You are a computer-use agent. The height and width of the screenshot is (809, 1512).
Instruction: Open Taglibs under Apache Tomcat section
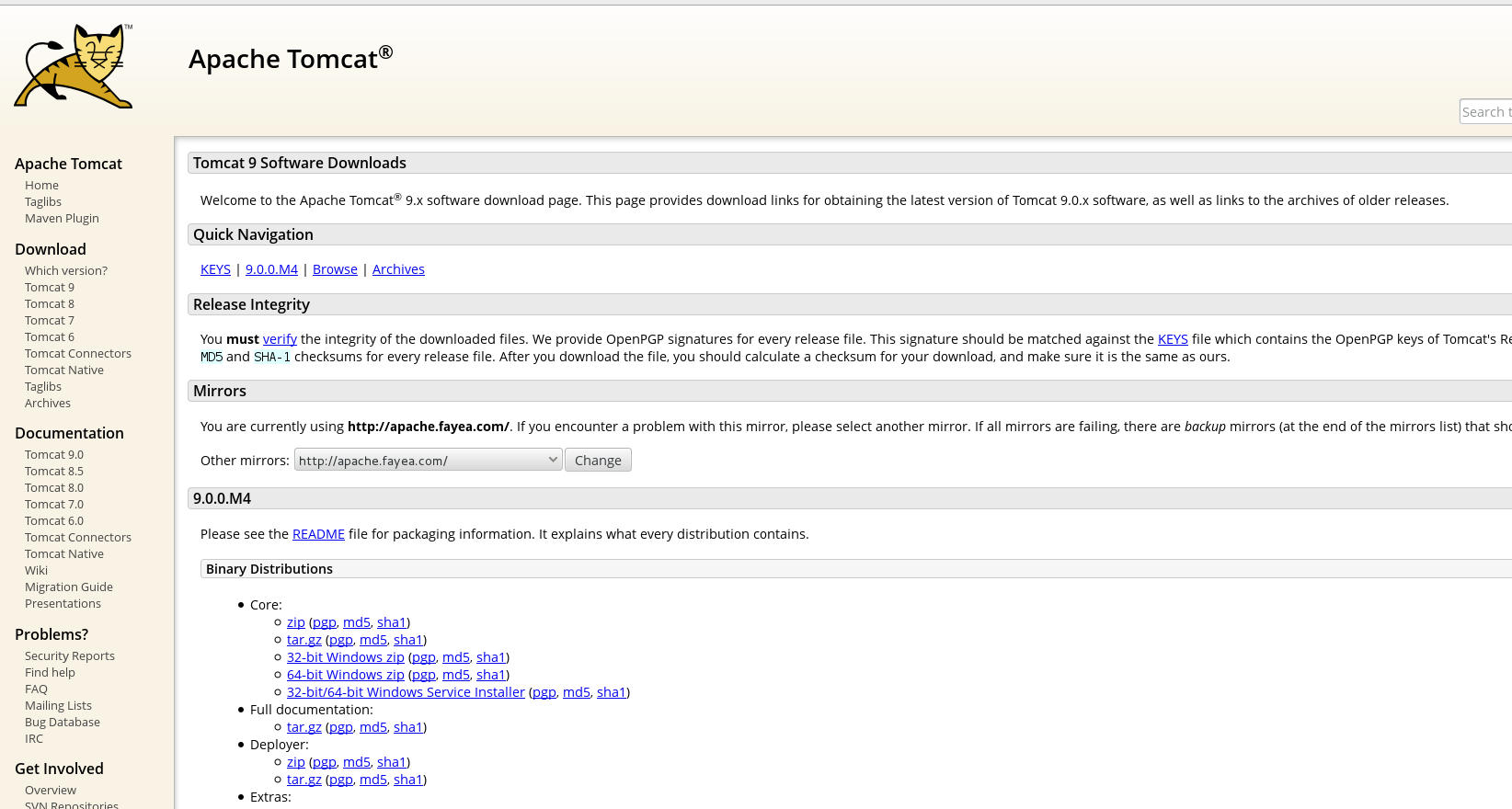43,201
